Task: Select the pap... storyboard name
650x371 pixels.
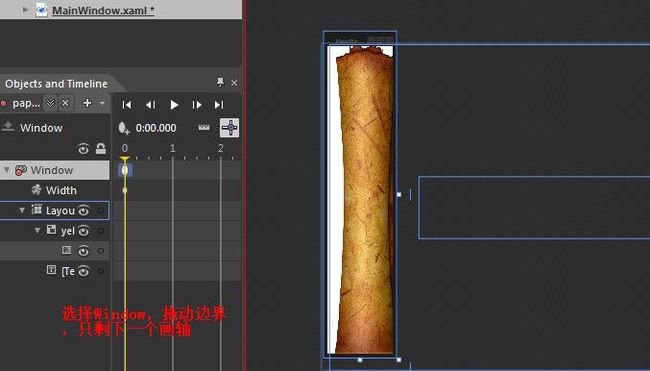Action: [26, 104]
